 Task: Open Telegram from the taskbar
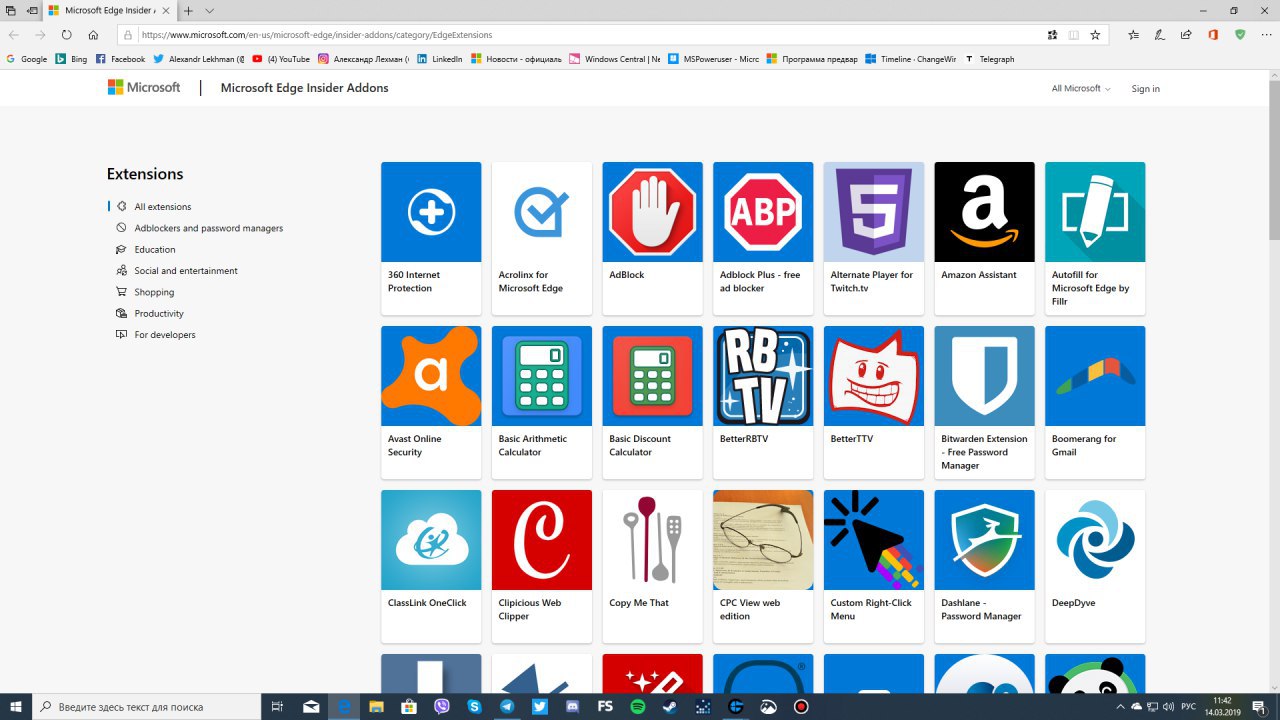click(x=507, y=706)
